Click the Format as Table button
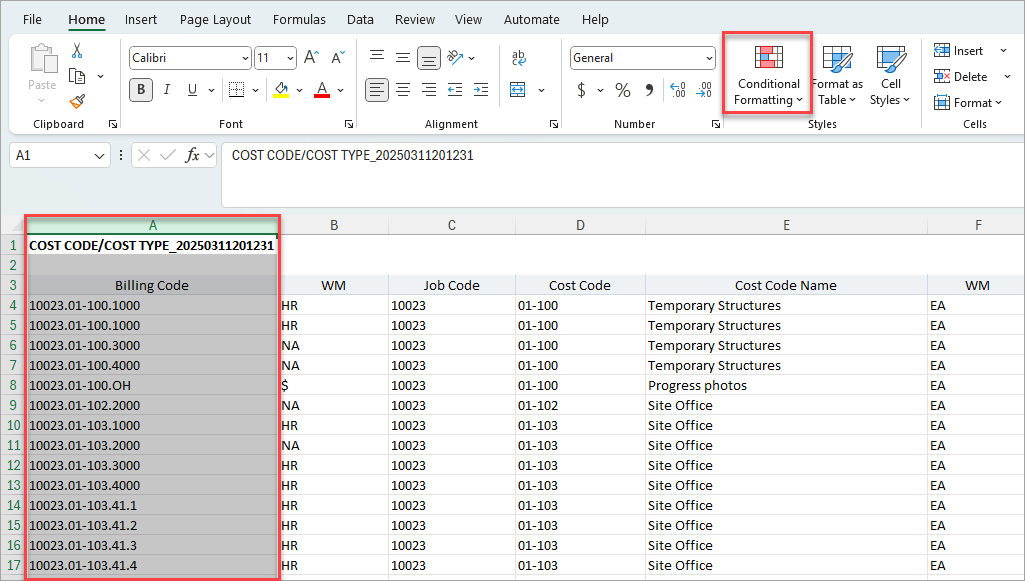Image resolution: width=1025 pixels, height=581 pixels. tap(837, 76)
